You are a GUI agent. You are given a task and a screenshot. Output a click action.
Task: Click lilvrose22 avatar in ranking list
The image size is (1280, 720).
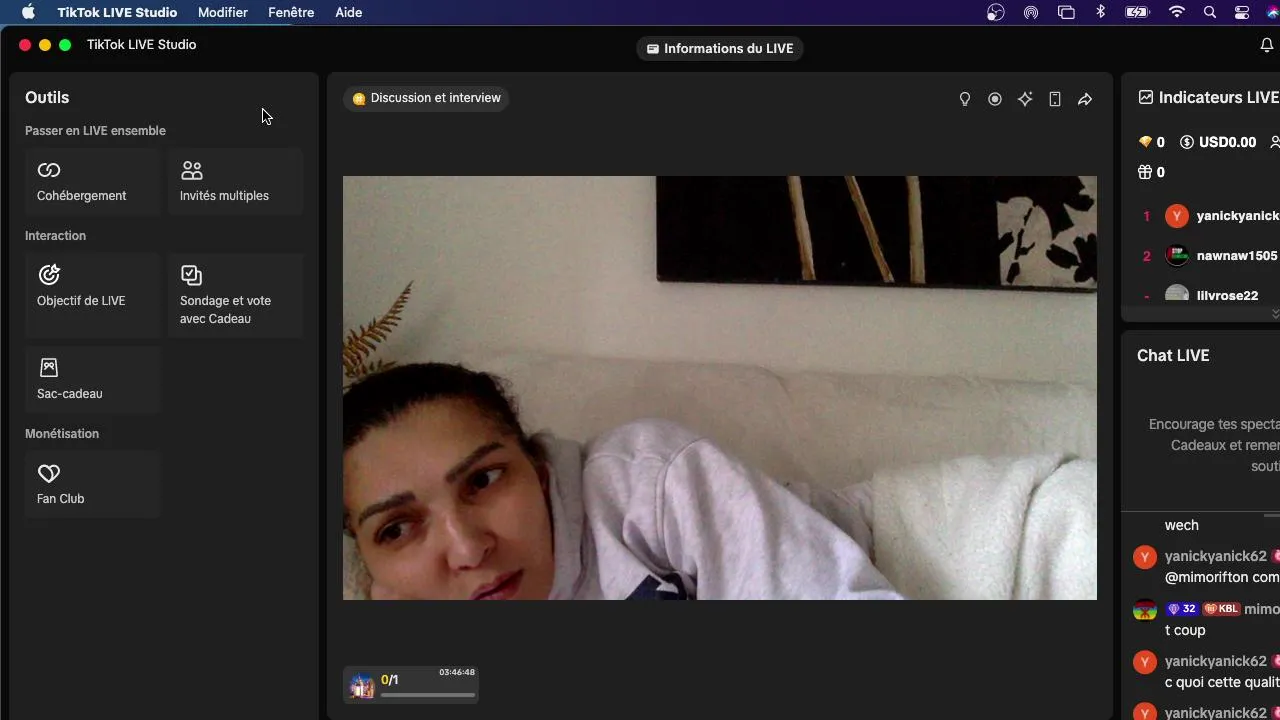point(1177,295)
